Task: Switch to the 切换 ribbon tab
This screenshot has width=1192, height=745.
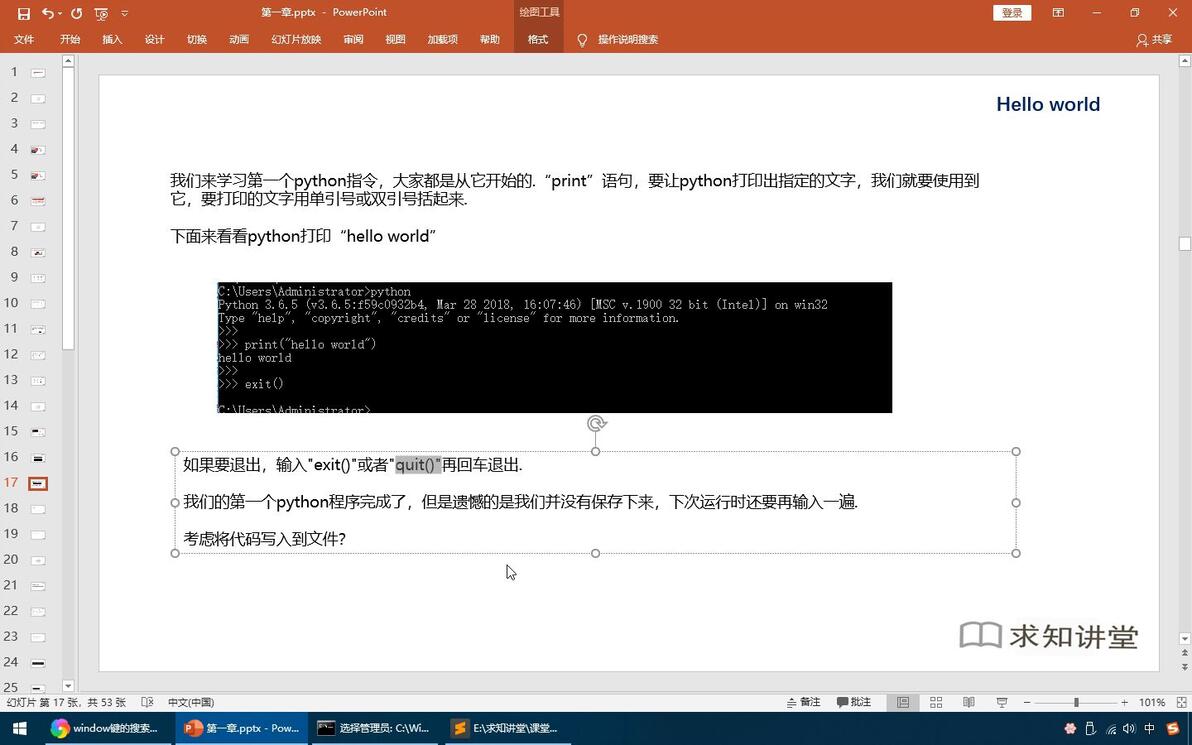Action: (x=197, y=40)
